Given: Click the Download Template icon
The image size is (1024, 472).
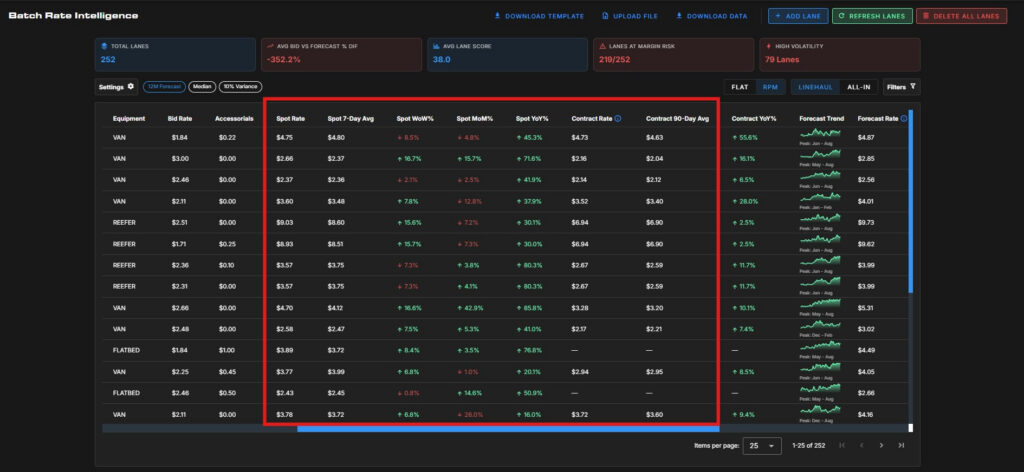Looking at the screenshot, I should pos(497,16).
